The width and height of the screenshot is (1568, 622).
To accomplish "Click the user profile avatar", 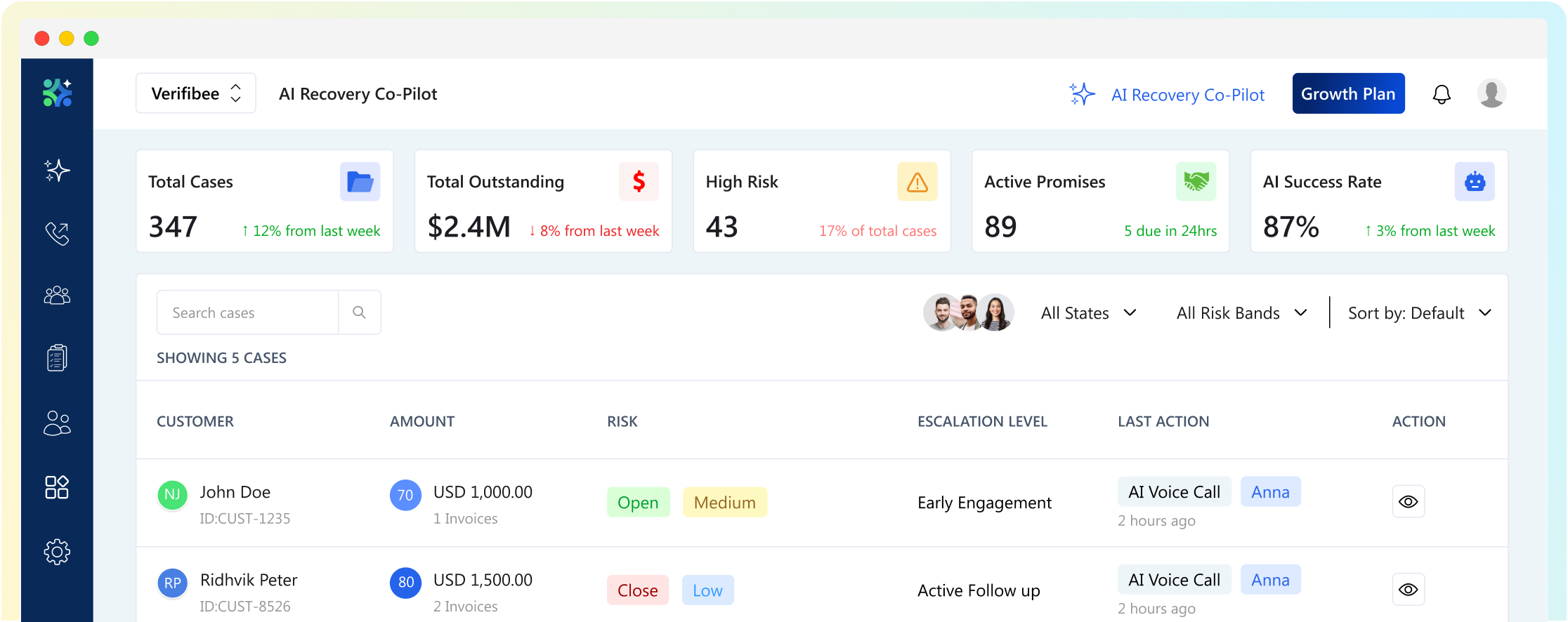I will click(1491, 93).
